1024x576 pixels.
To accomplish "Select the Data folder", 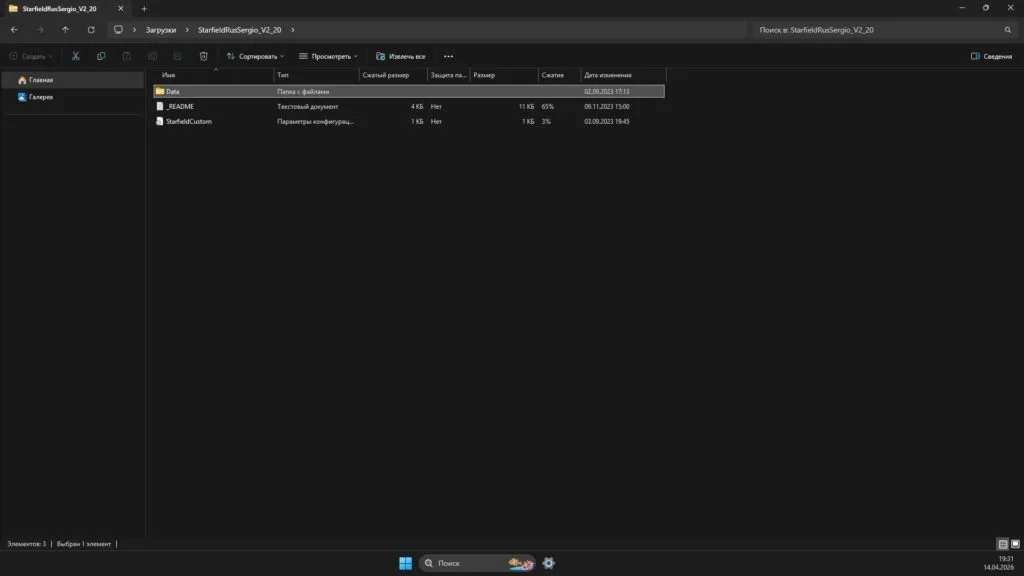I will [x=409, y=91].
